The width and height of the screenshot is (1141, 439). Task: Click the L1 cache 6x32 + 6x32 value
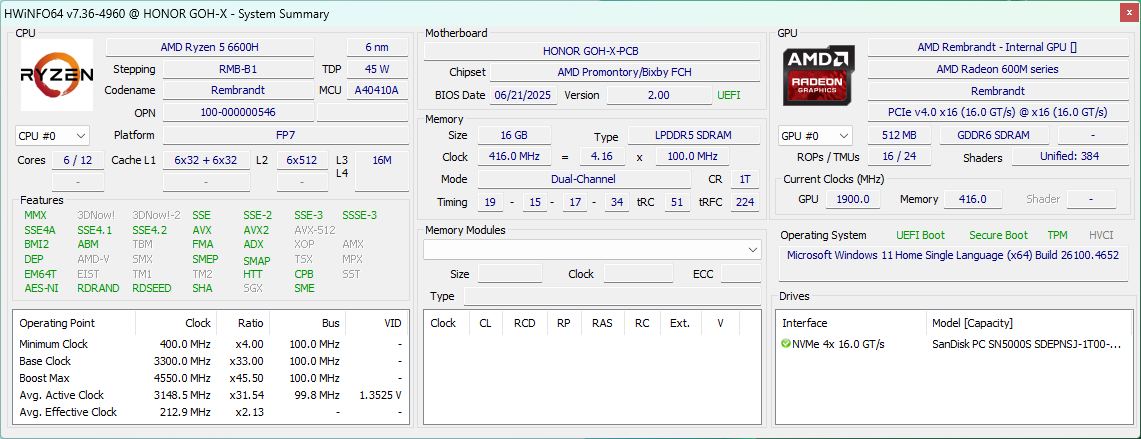(x=206, y=160)
